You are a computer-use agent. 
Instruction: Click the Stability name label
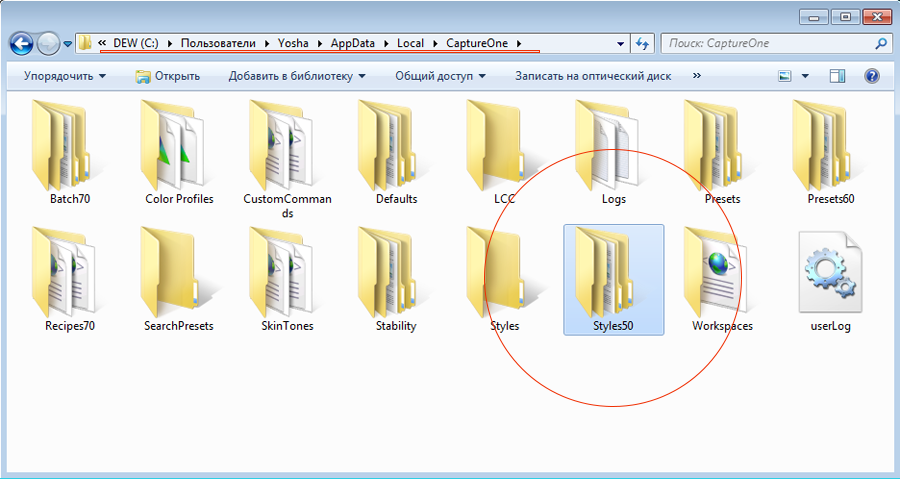(x=396, y=326)
